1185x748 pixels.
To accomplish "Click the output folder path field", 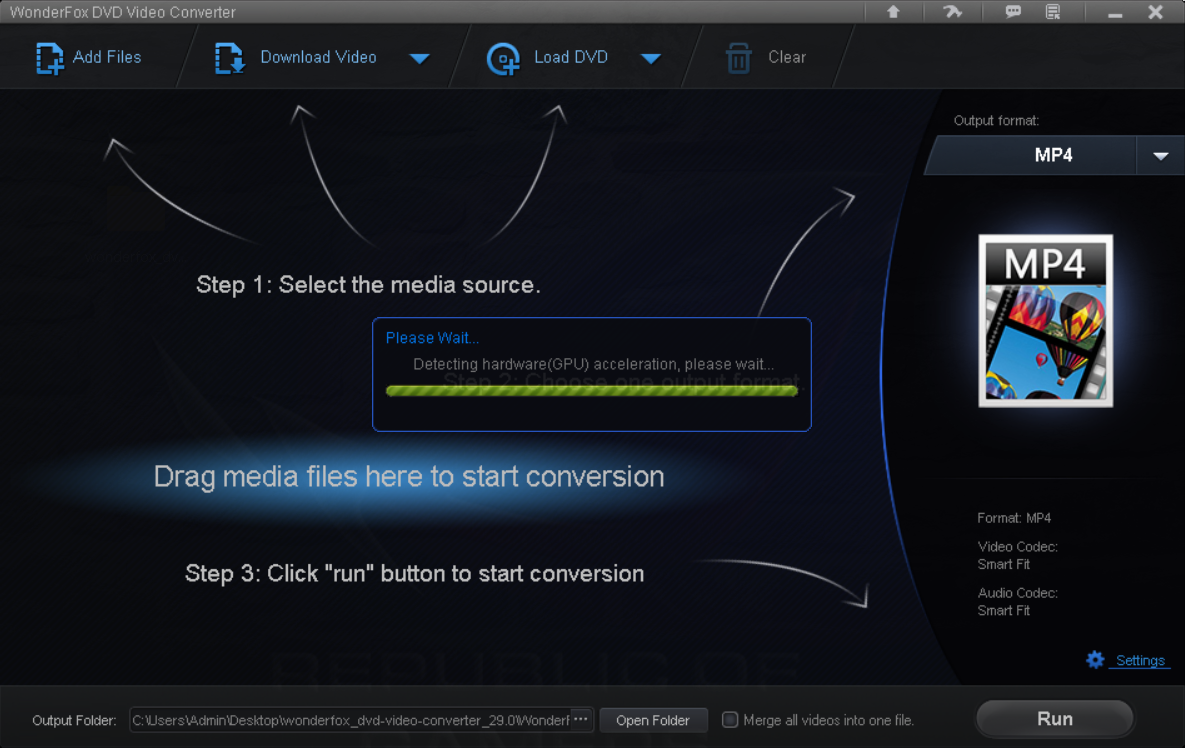I will coord(351,720).
